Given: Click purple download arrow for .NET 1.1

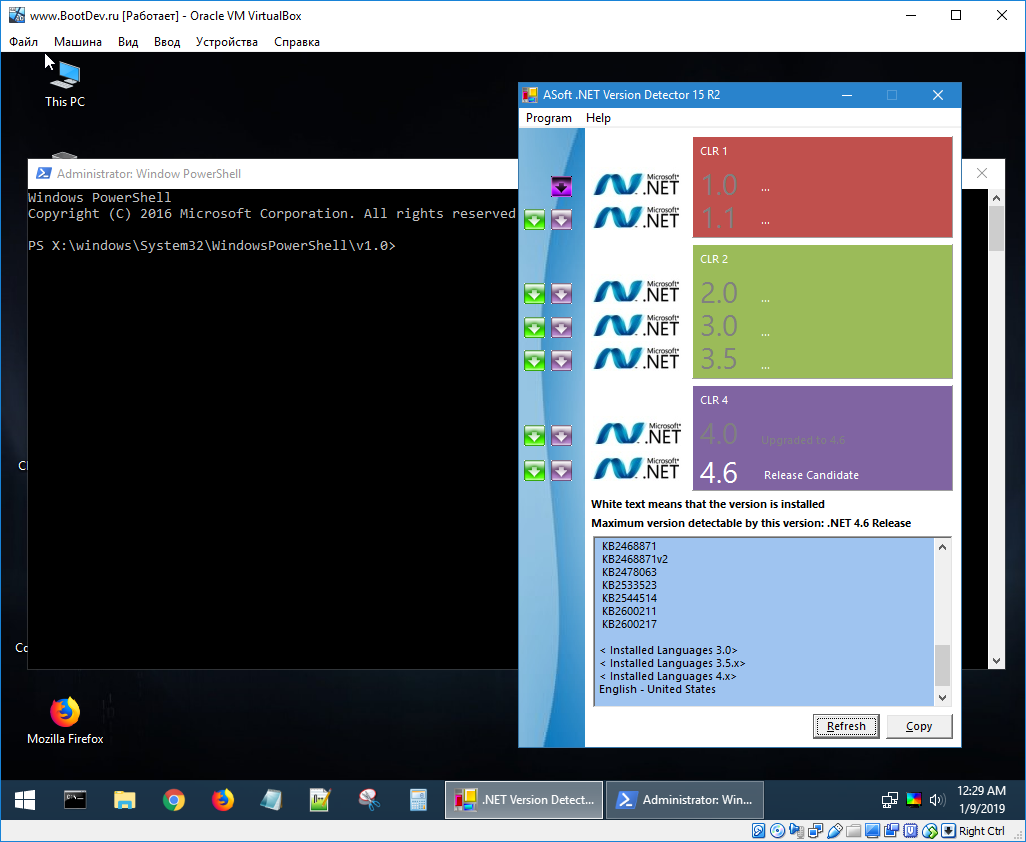Looking at the screenshot, I should (x=561, y=220).
